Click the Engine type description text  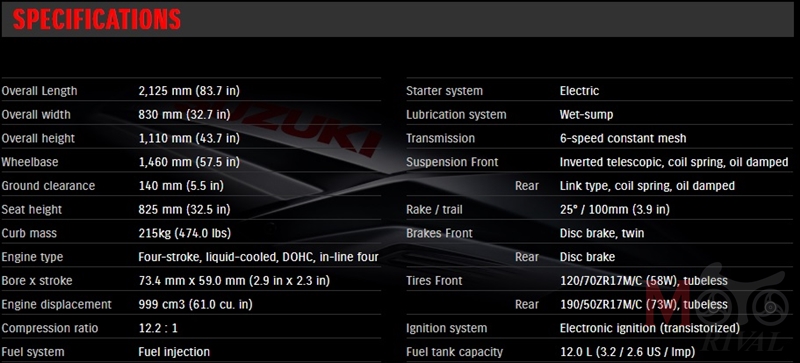(x=258, y=257)
